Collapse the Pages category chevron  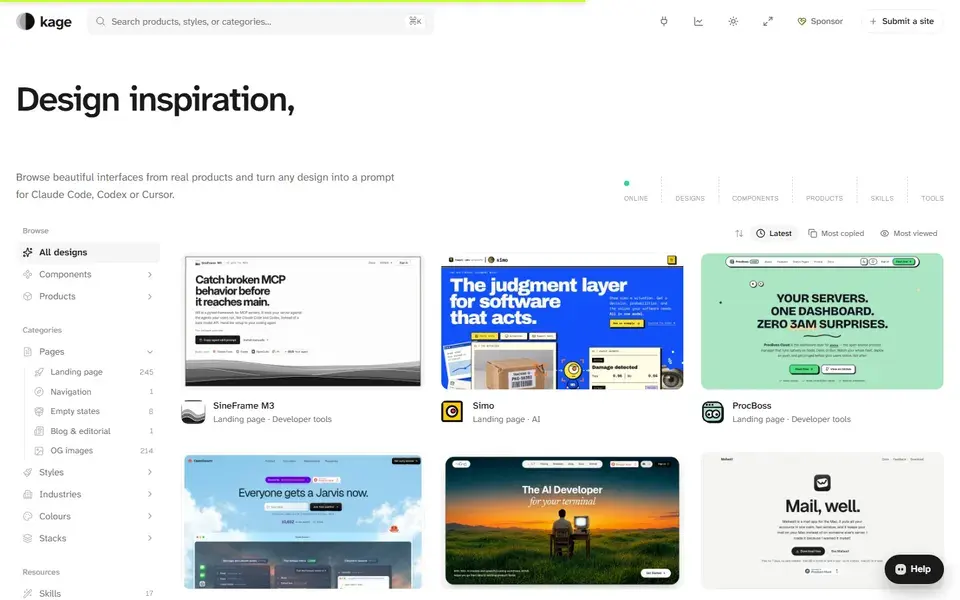tap(149, 352)
